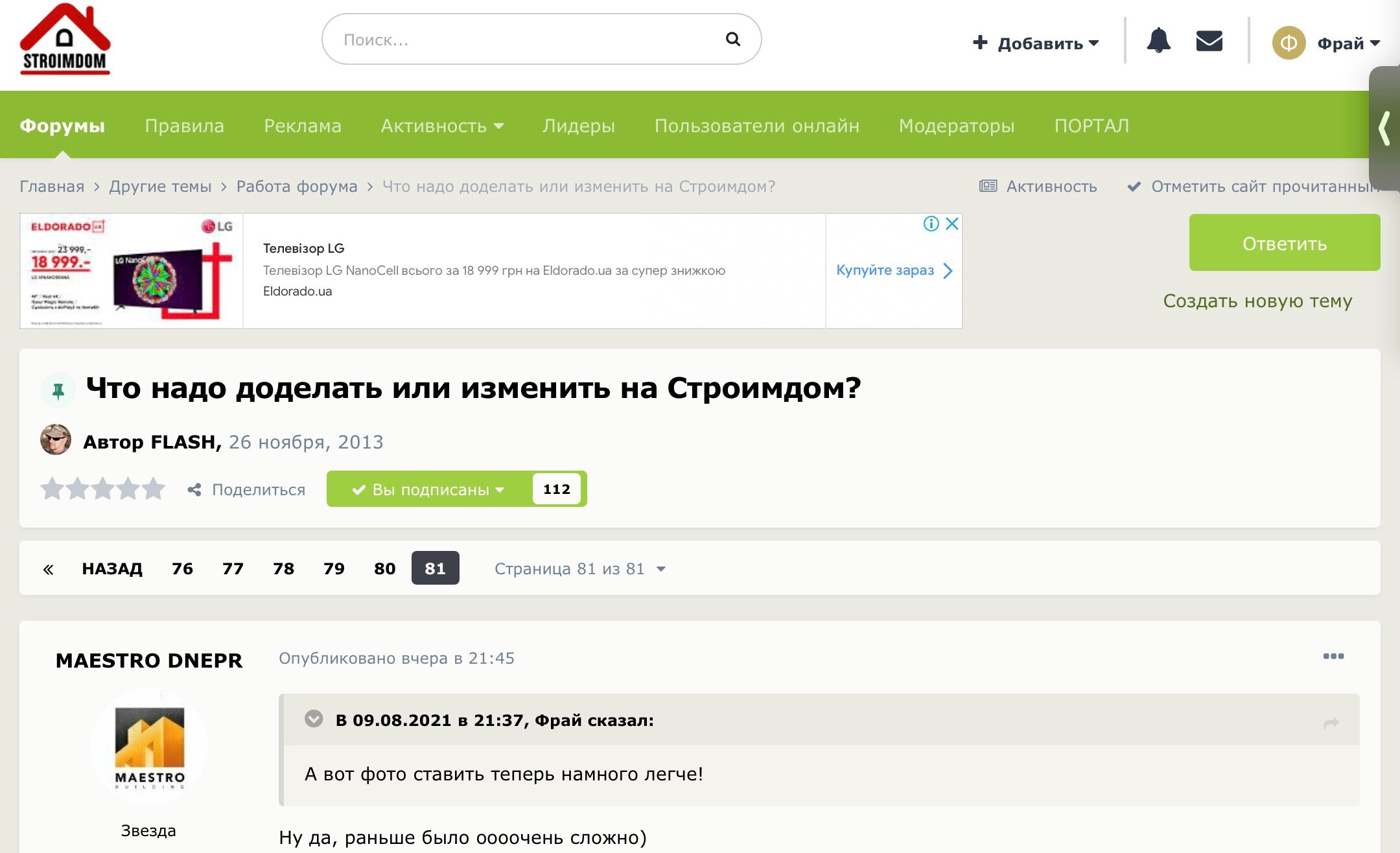The height and width of the screenshot is (853, 1400).
Task: Click the green 'Ответить' button
Action: [x=1284, y=242]
